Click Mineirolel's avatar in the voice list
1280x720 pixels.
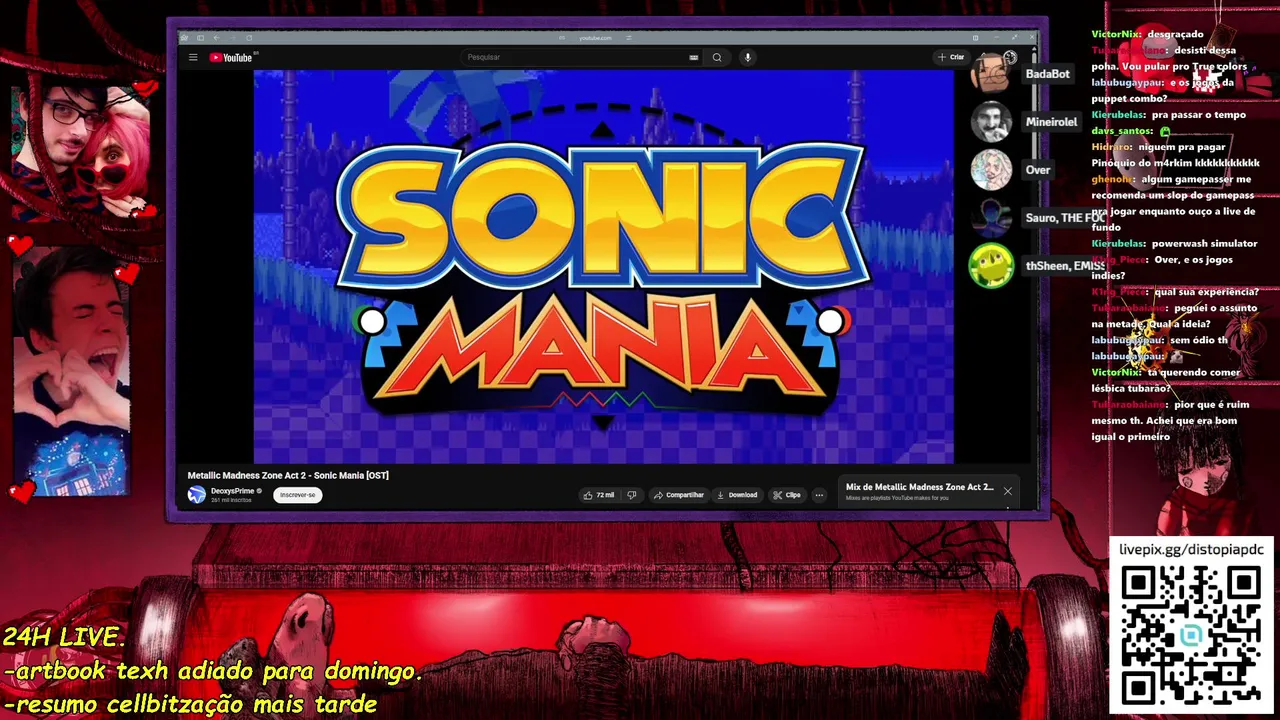(x=991, y=121)
